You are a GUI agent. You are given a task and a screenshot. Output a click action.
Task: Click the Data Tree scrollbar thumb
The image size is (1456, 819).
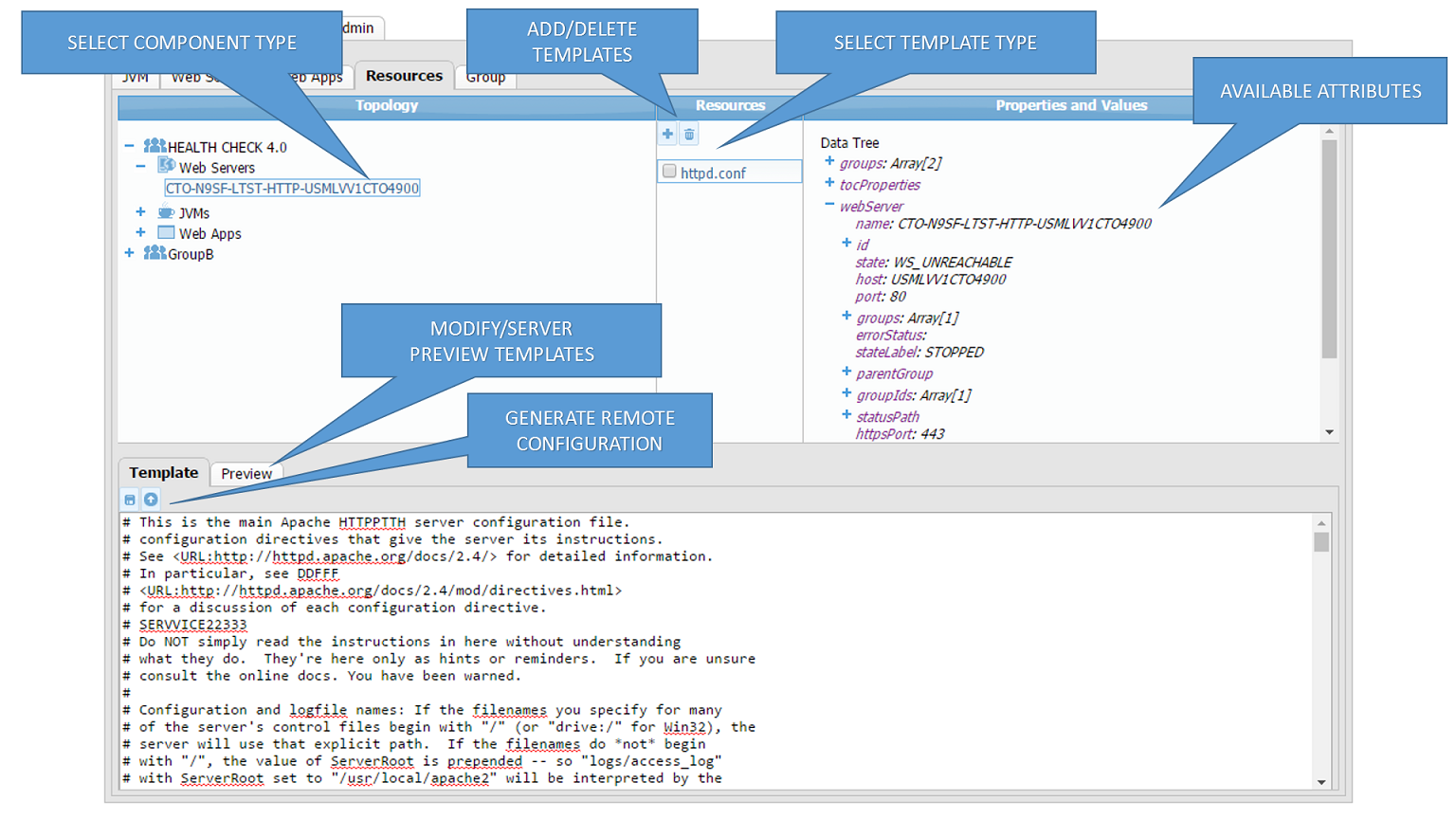tap(1329, 248)
